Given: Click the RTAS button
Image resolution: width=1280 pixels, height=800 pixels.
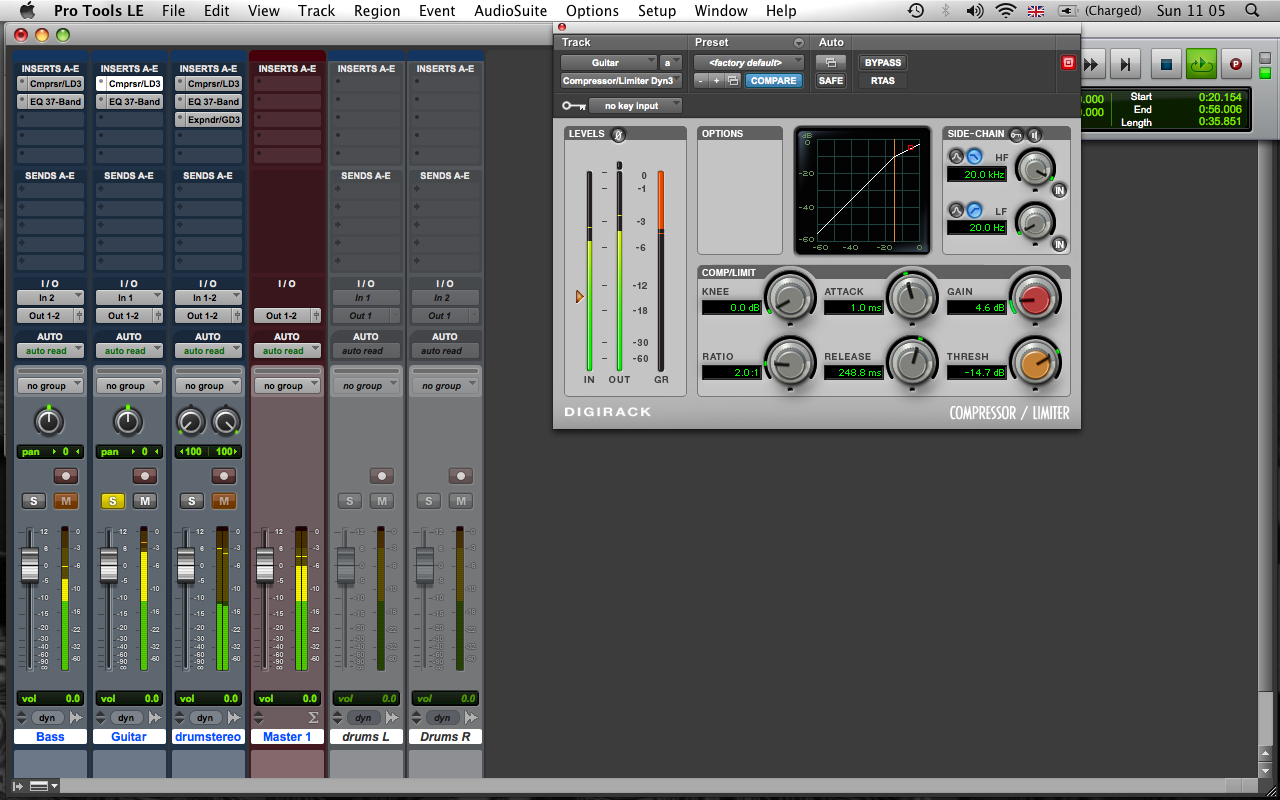Looking at the screenshot, I should click(x=882, y=81).
